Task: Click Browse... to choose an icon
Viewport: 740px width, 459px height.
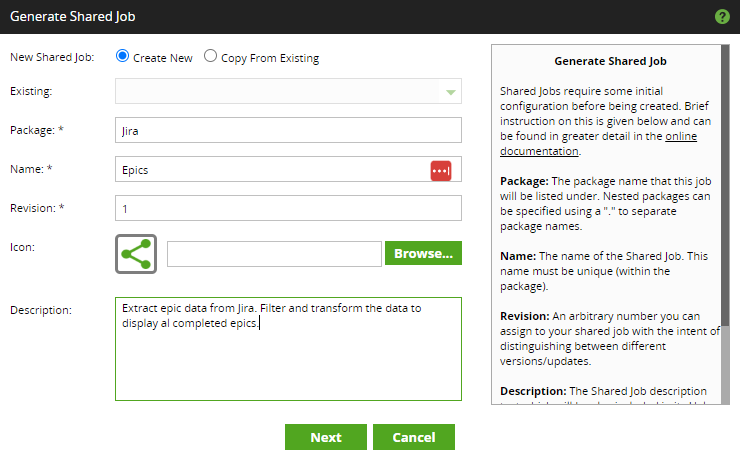Action: click(x=423, y=253)
